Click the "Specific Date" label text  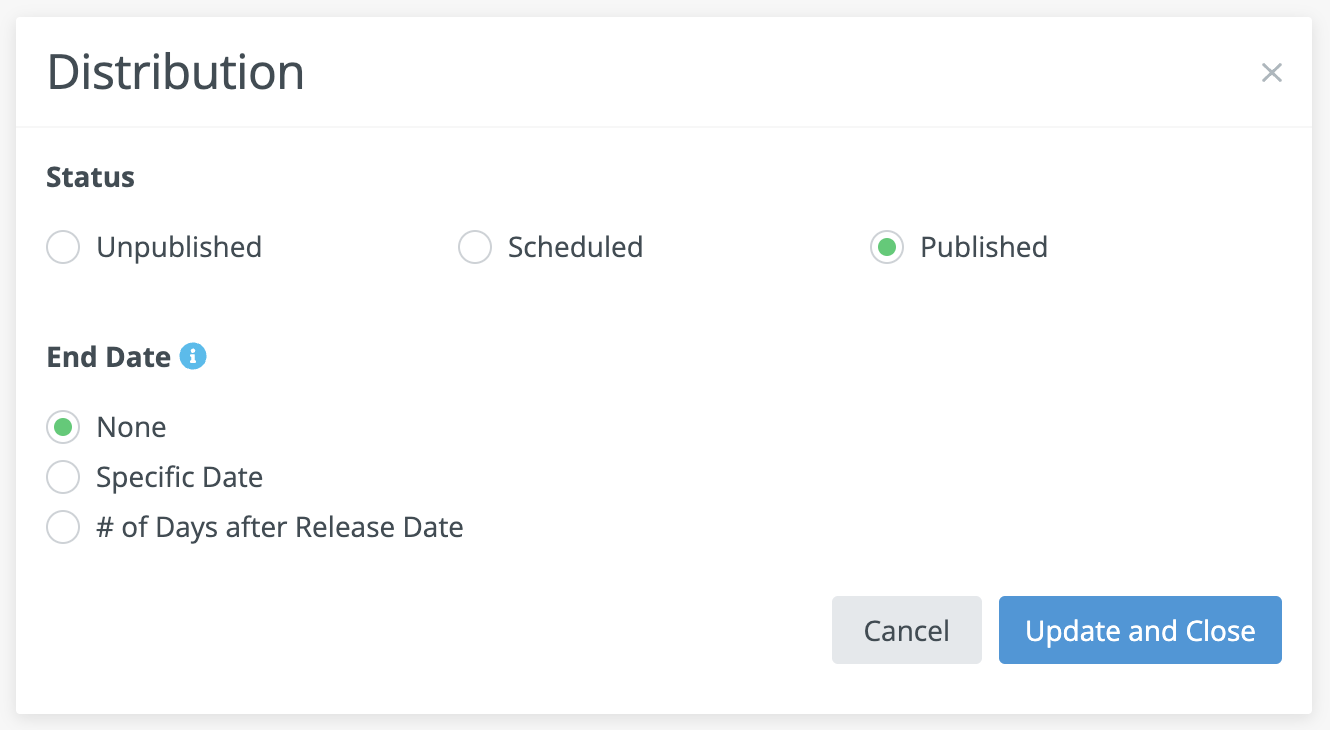(179, 477)
